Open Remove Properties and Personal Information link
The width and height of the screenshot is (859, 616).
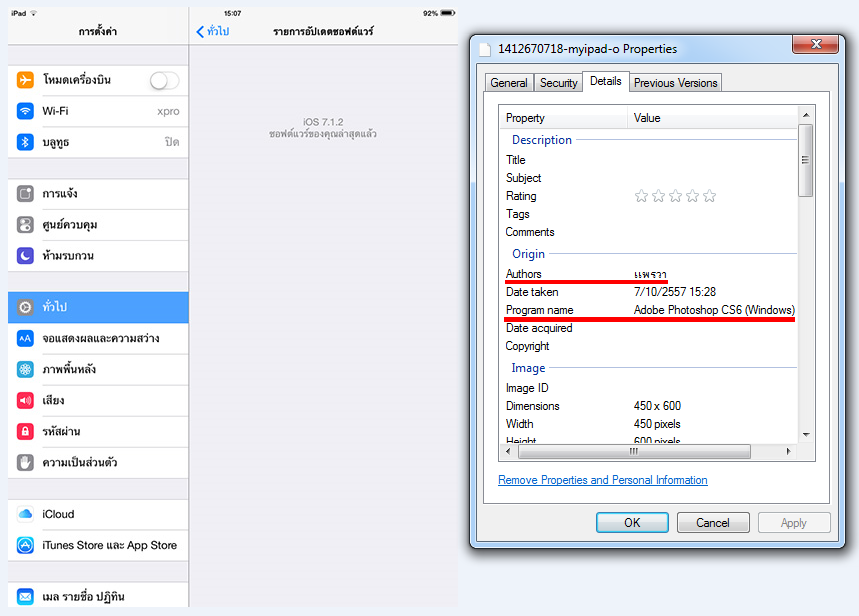pyautogui.click(x=603, y=480)
